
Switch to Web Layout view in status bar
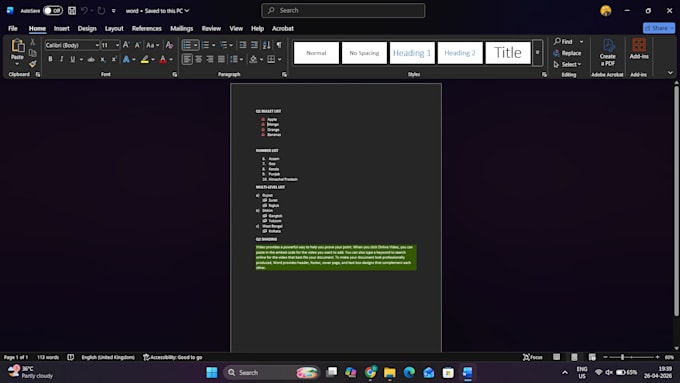coord(592,357)
